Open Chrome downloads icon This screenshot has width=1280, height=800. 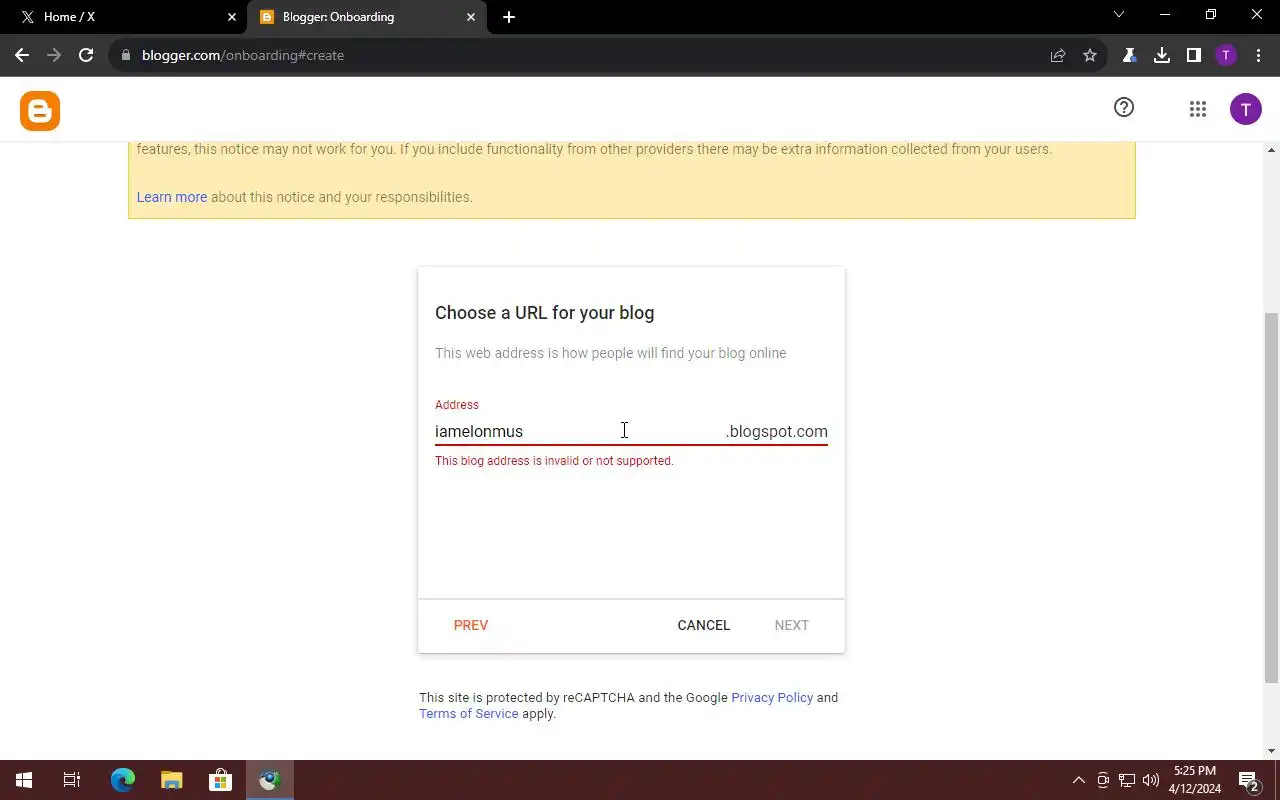point(1162,56)
